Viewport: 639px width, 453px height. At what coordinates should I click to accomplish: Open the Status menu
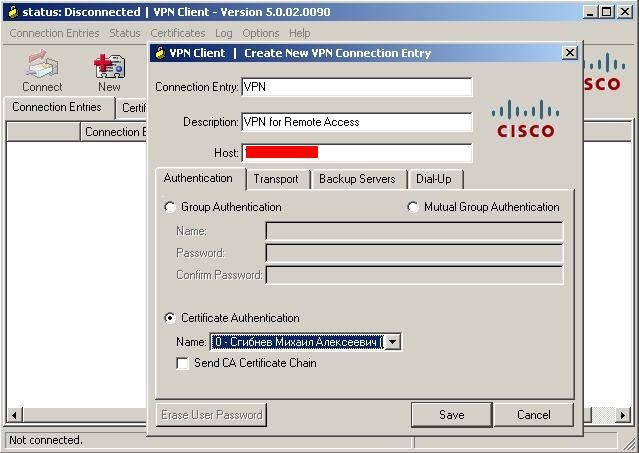125,33
